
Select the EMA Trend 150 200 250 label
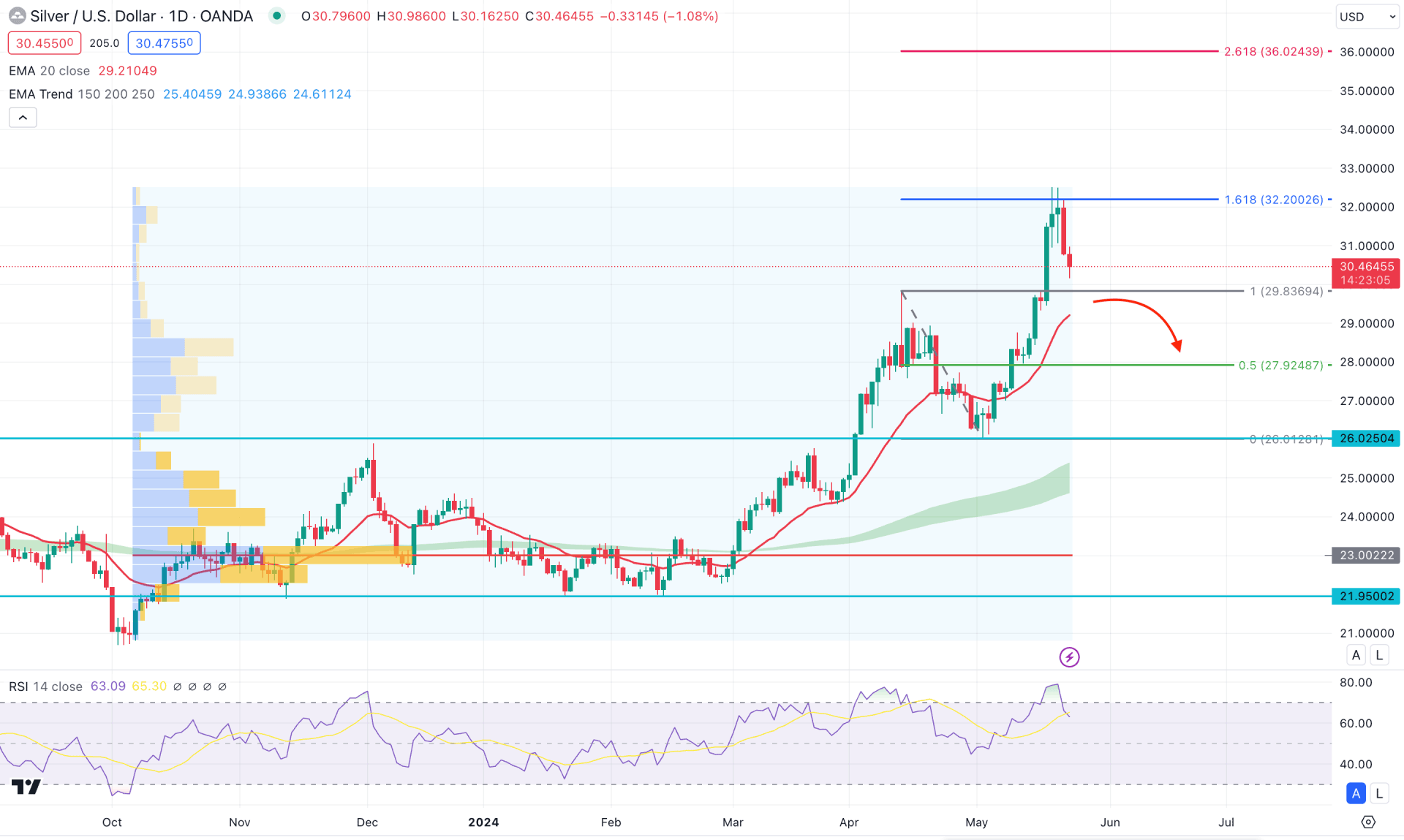[82, 94]
